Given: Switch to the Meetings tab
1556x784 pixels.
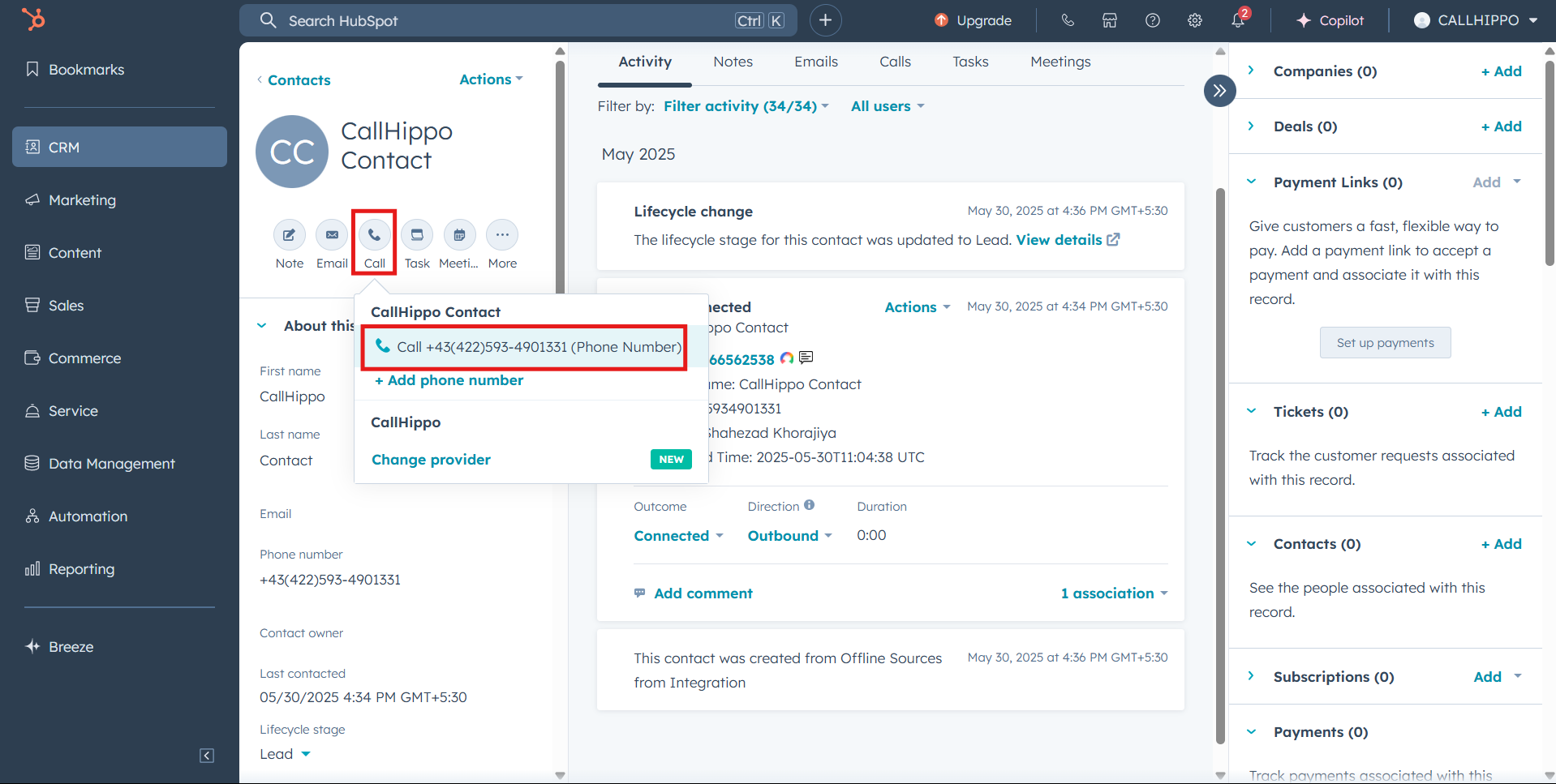Looking at the screenshot, I should click(1060, 62).
